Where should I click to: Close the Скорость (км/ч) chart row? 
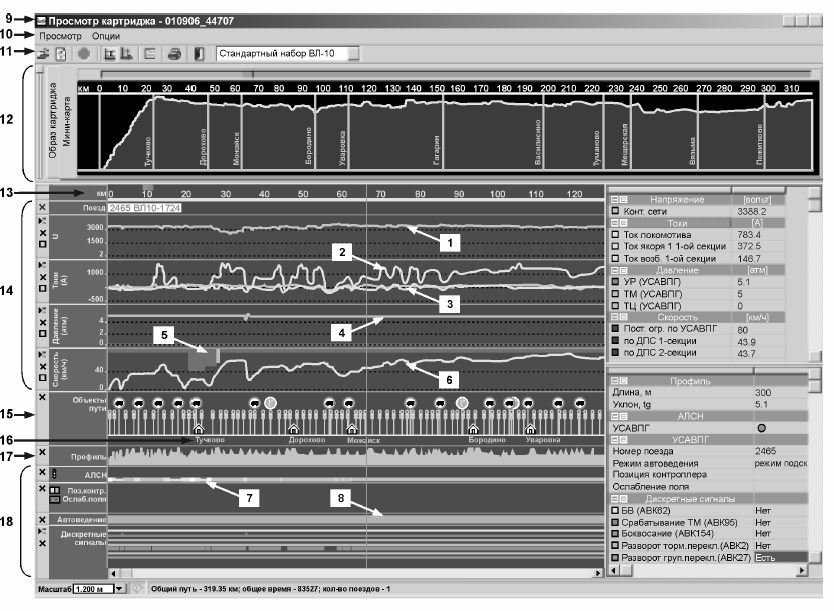[43, 366]
